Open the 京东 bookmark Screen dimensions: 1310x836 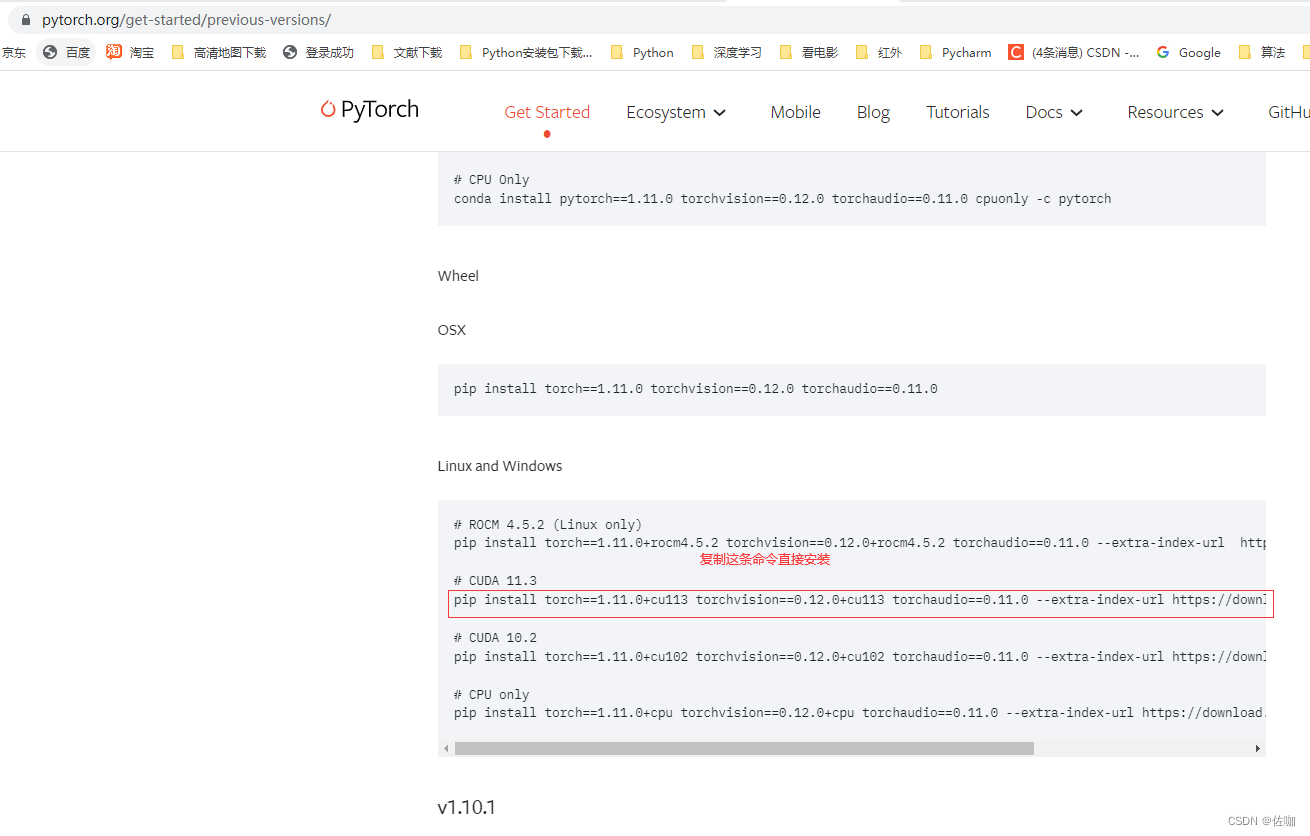[x=14, y=52]
